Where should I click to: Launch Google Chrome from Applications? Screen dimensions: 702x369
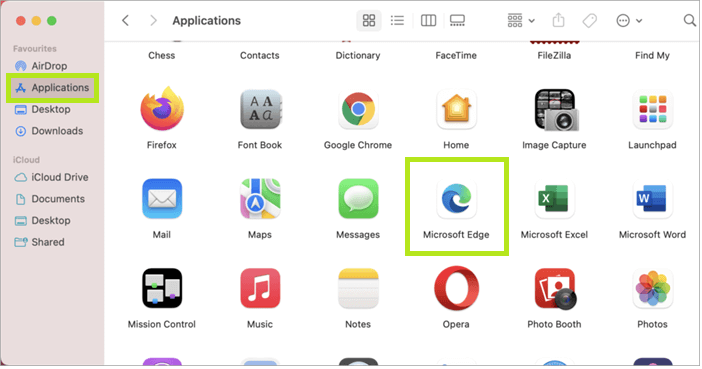[x=358, y=109]
